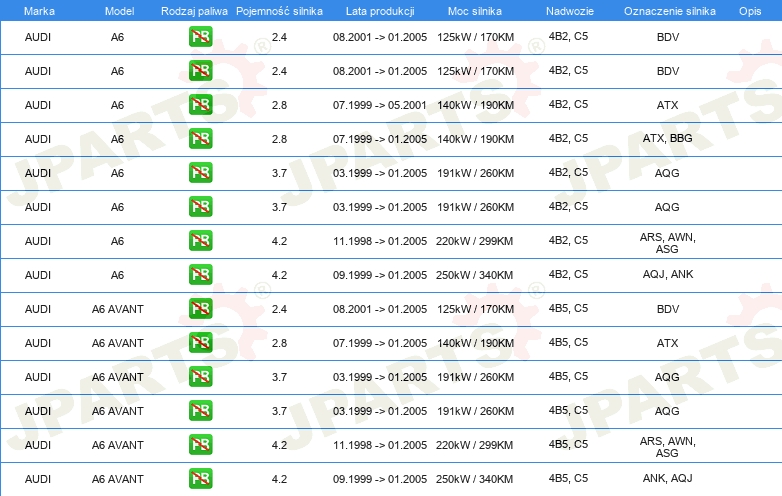Click the Nadwozie column header
The image size is (782, 496).
point(568,10)
